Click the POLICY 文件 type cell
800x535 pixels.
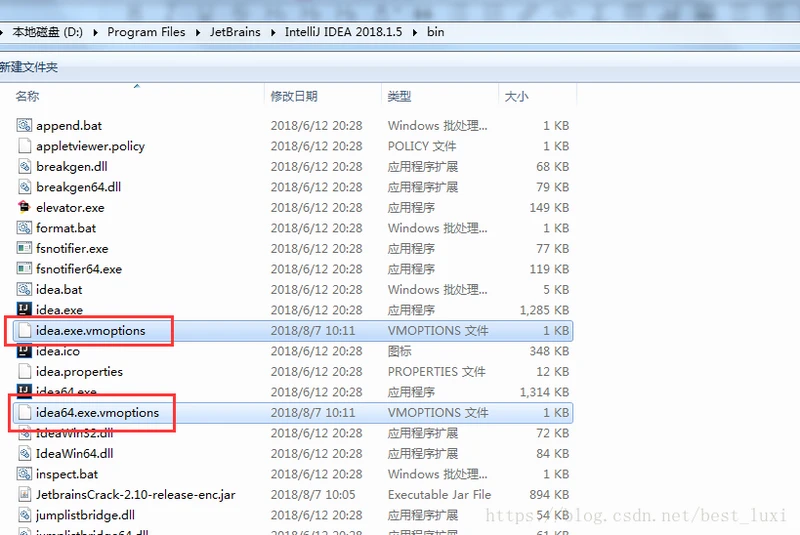[422, 146]
